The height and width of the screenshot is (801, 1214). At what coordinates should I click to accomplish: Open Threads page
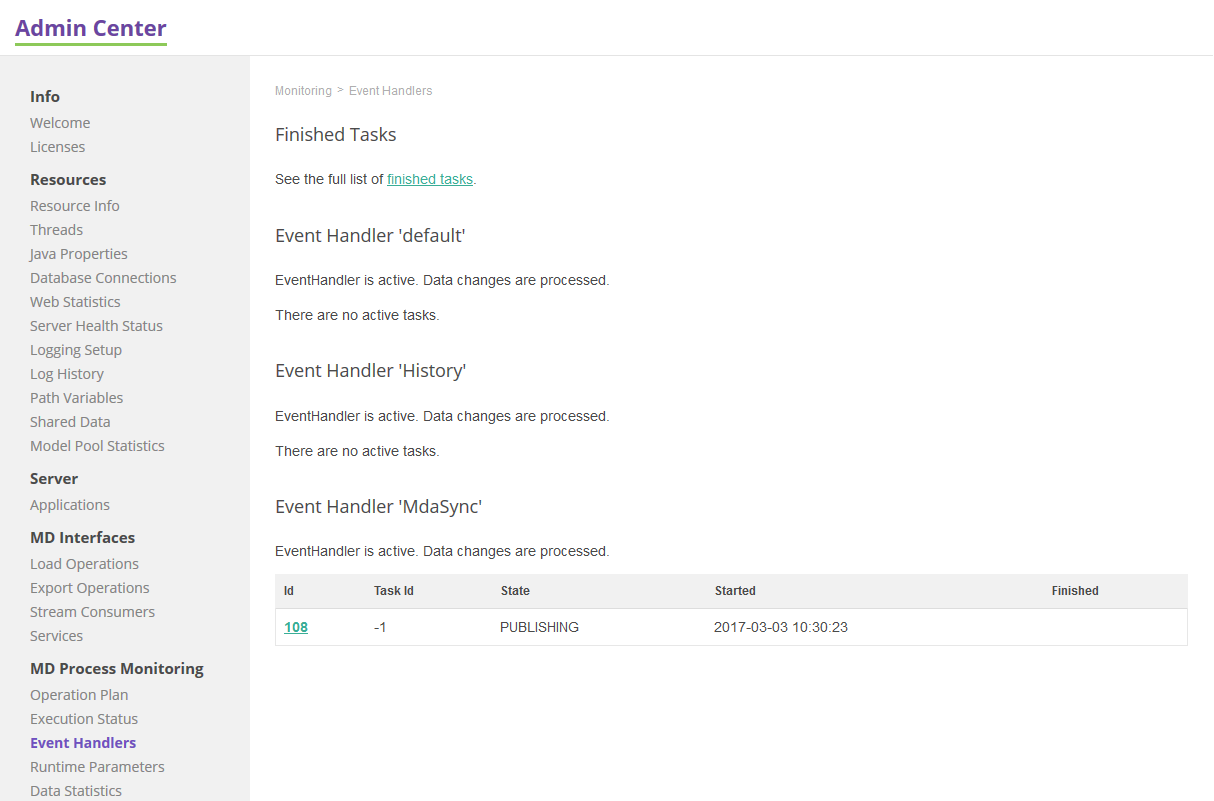[x=56, y=230]
